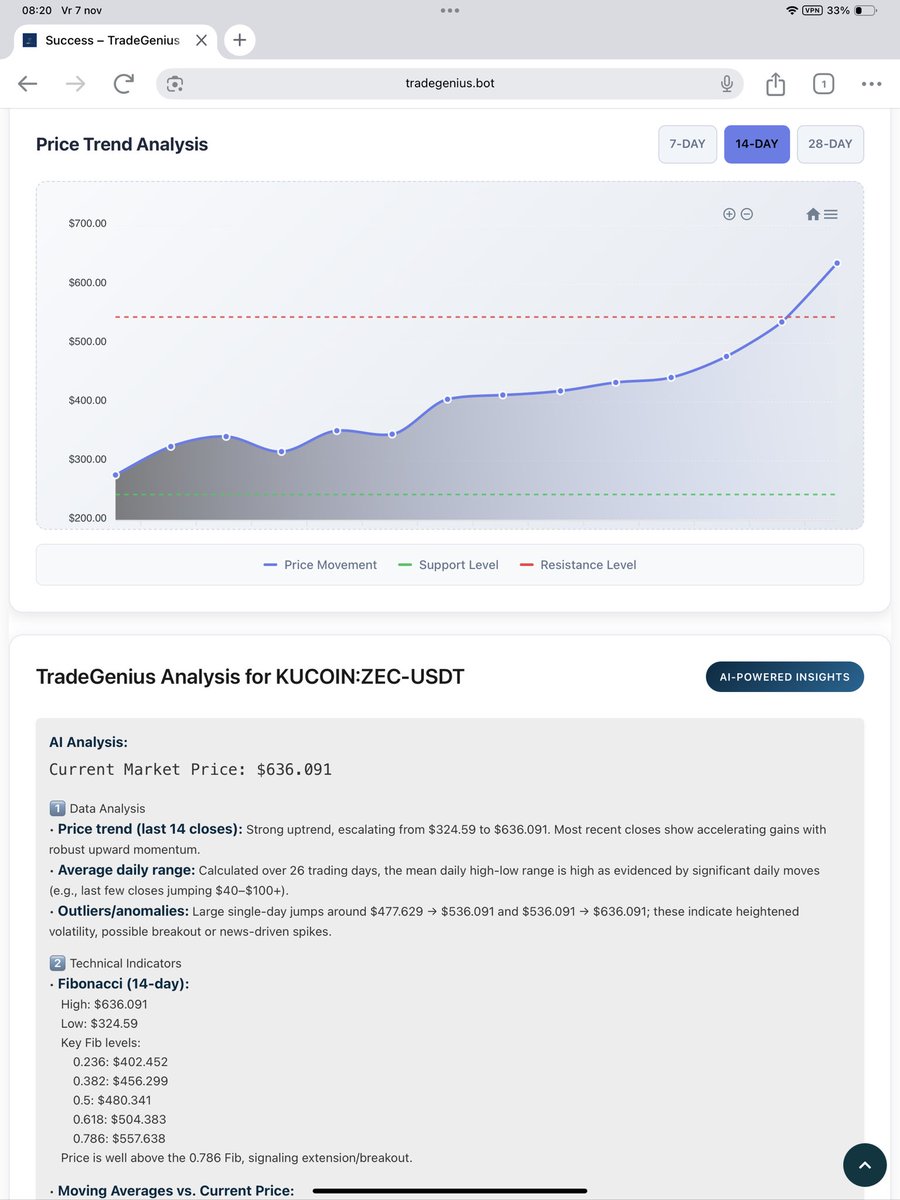Viewport: 900px width, 1200px height.
Task: Tap the AI-POWERED INSIGHTS badge
Action: coord(785,677)
